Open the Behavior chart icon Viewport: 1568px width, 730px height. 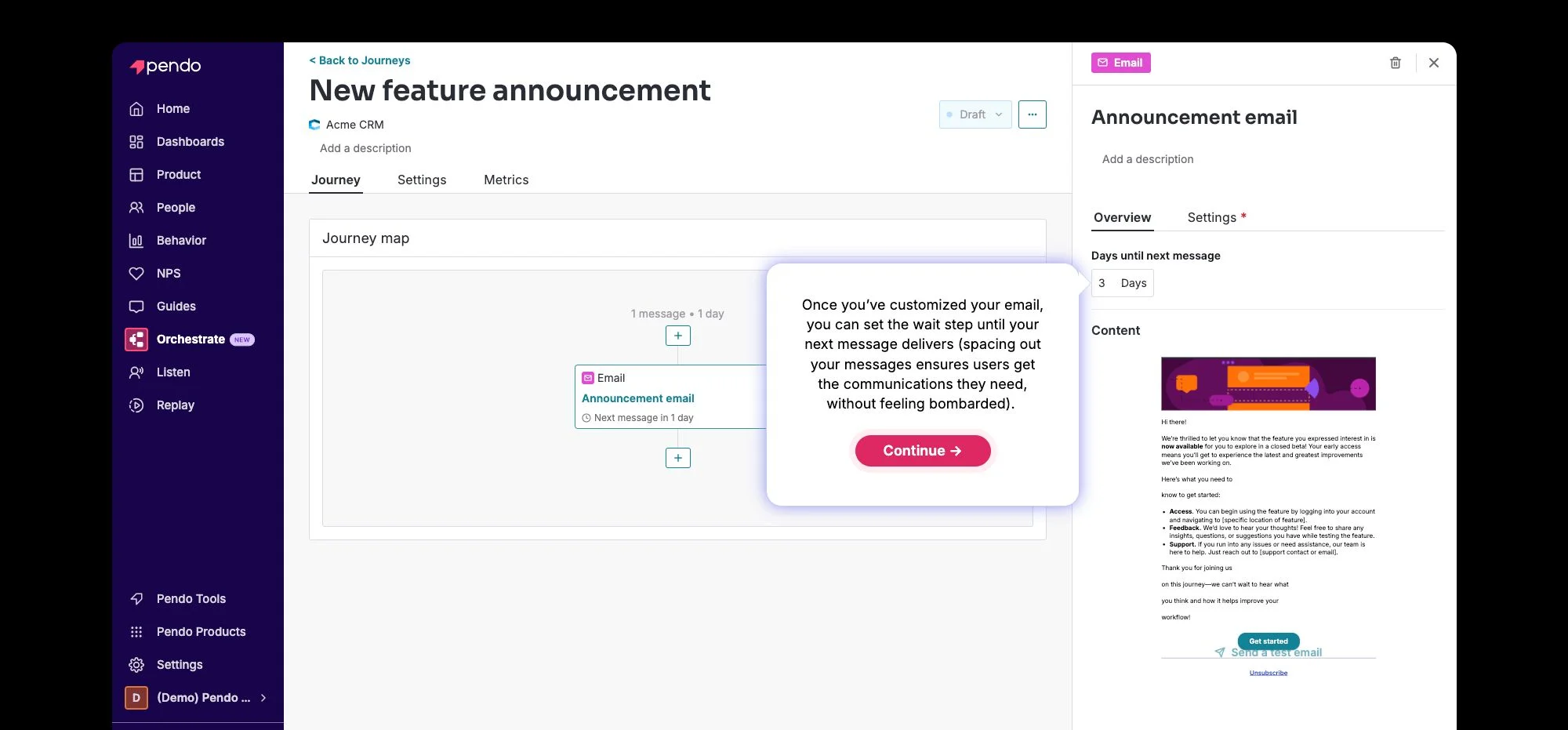[x=136, y=241]
